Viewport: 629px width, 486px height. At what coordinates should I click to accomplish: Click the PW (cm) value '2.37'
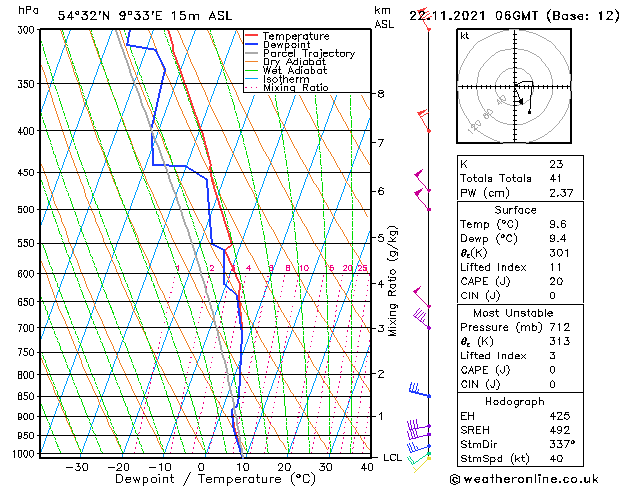pos(561,193)
